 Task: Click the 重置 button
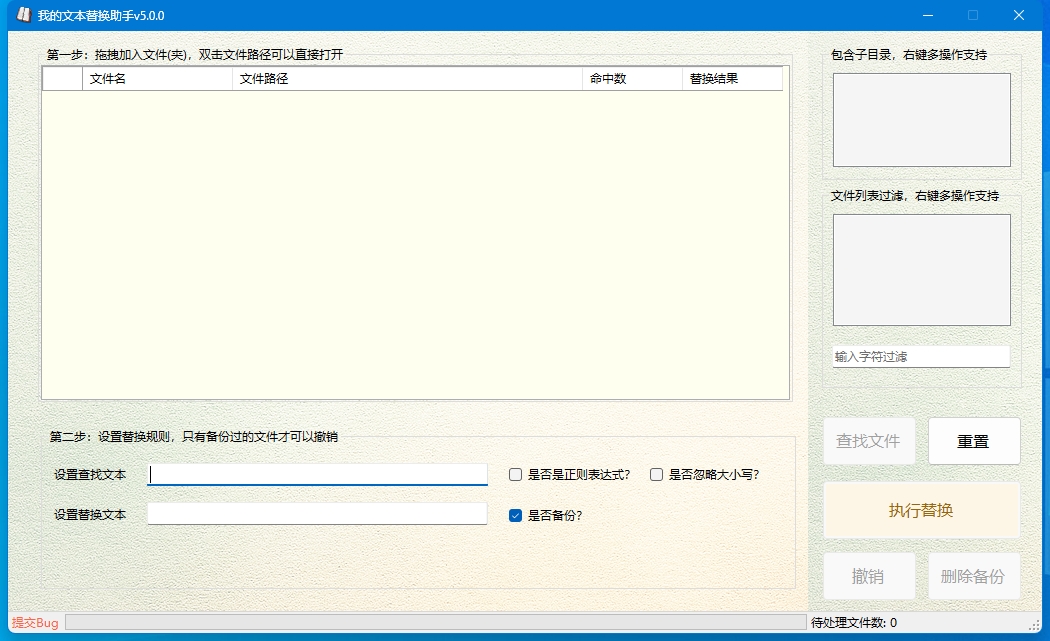[x=974, y=441]
